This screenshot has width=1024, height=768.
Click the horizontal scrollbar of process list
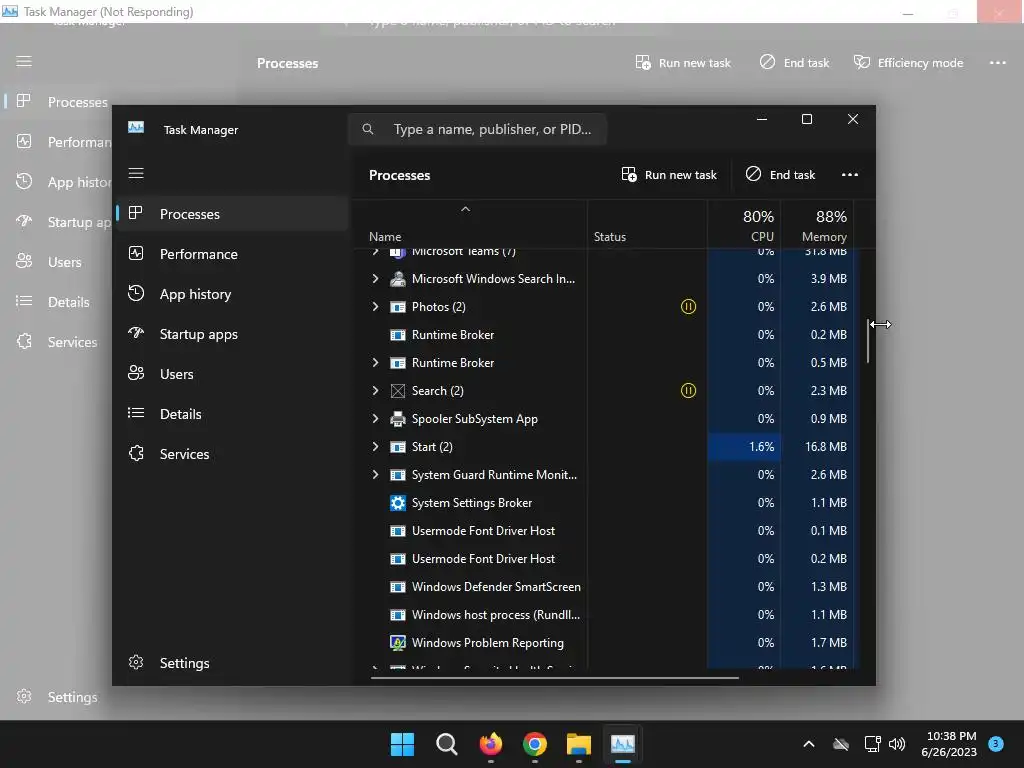(x=554, y=678)
